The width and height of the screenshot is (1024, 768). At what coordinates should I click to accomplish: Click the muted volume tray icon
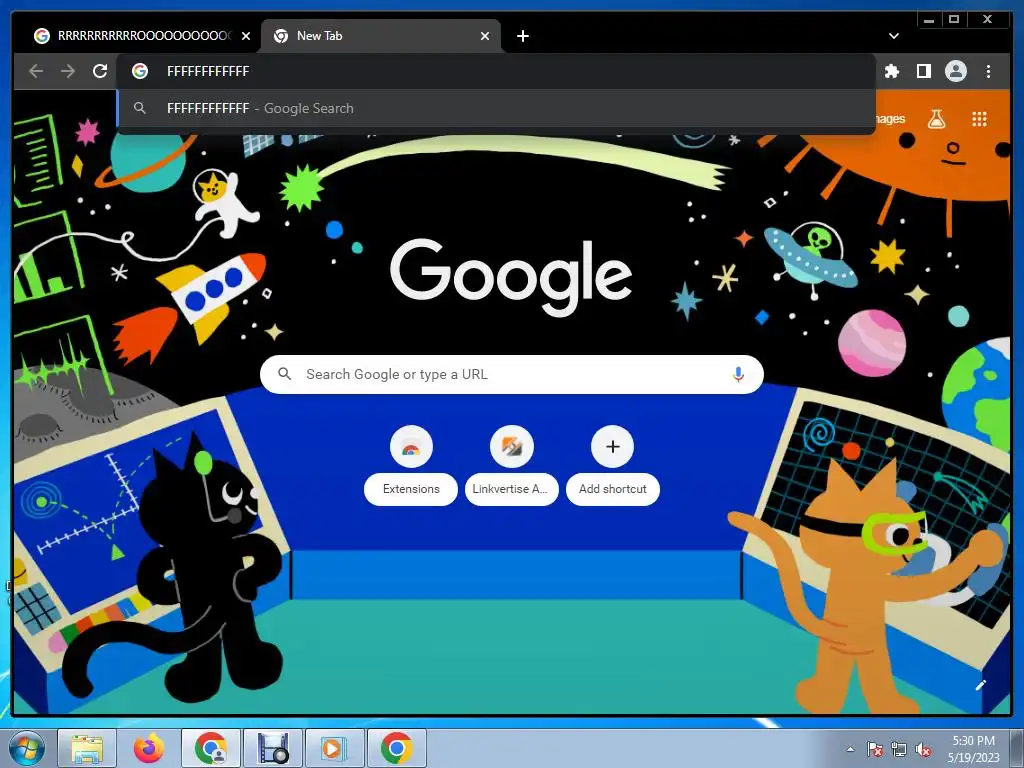click(x=923, y=749)
